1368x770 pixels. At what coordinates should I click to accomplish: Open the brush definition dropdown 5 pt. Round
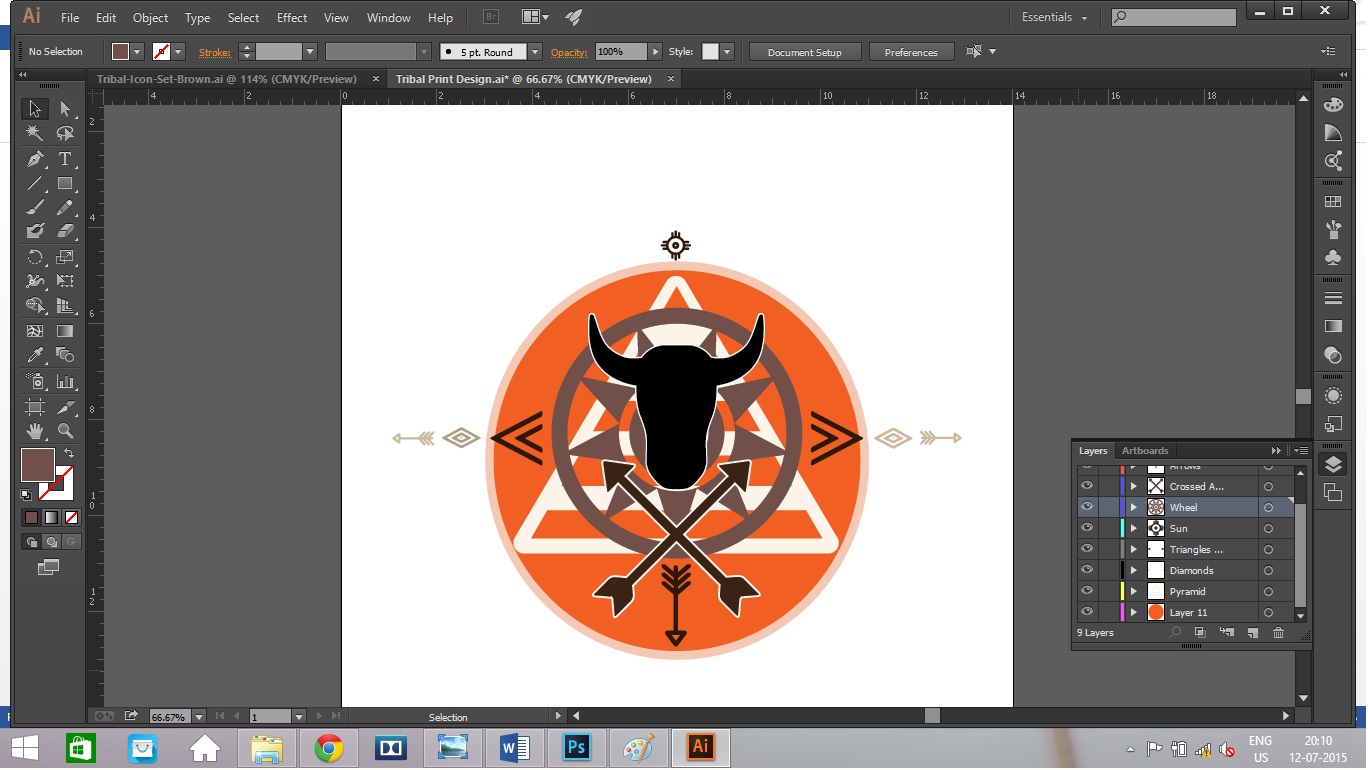point(535,52)
